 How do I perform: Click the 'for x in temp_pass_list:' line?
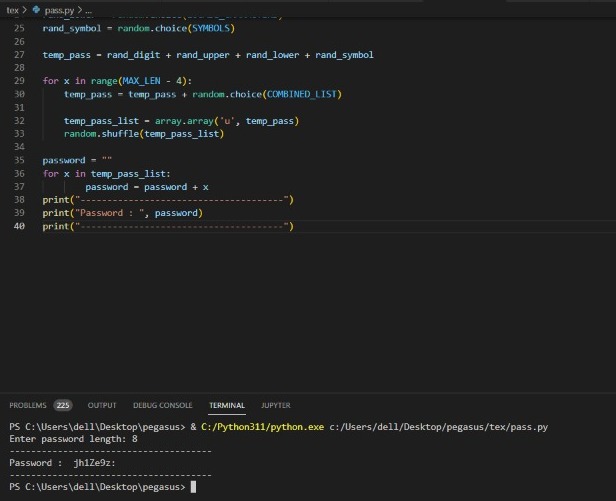point(106,174)
